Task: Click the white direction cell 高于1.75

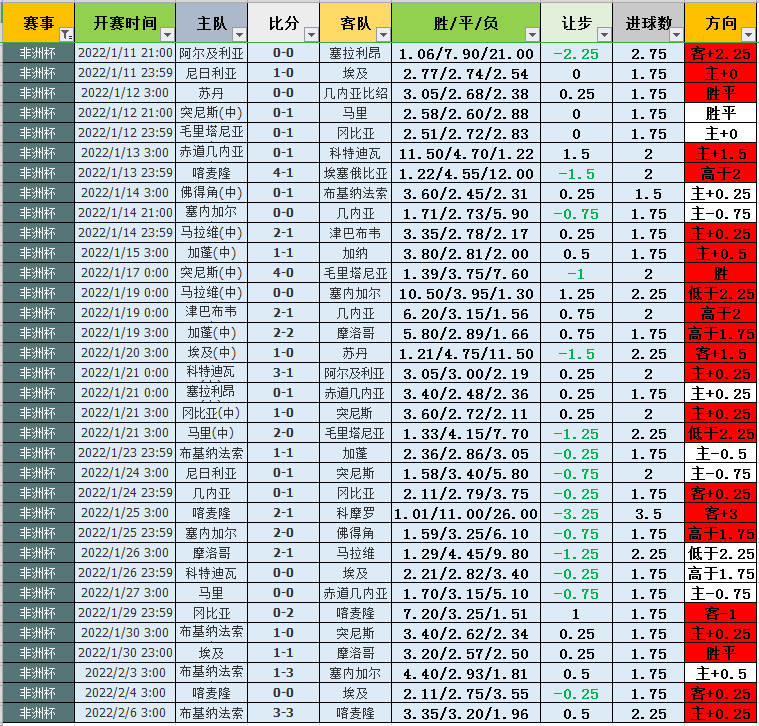Action: tap(721, 573)
